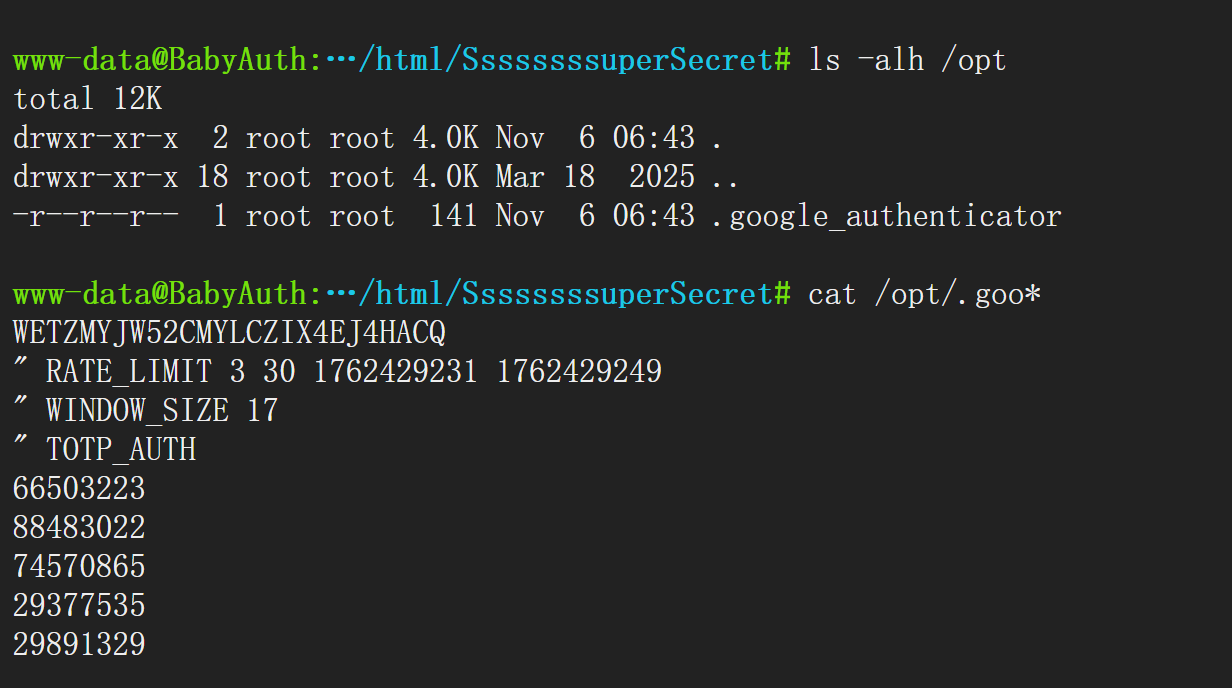This screenshot has width=1232, height=688.
Task: Click the secret key WETZMYJW52CMYLCZIX4EJ4HACQ
Action: tap(229, 333)
